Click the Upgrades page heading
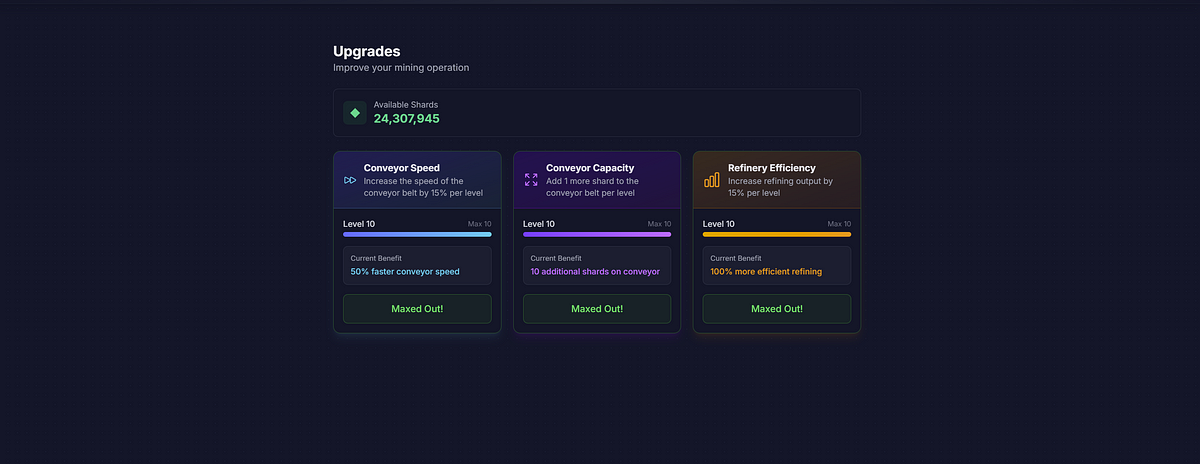Image resolution: width=1200 pixels, height=464 pixels. (367, 51)
